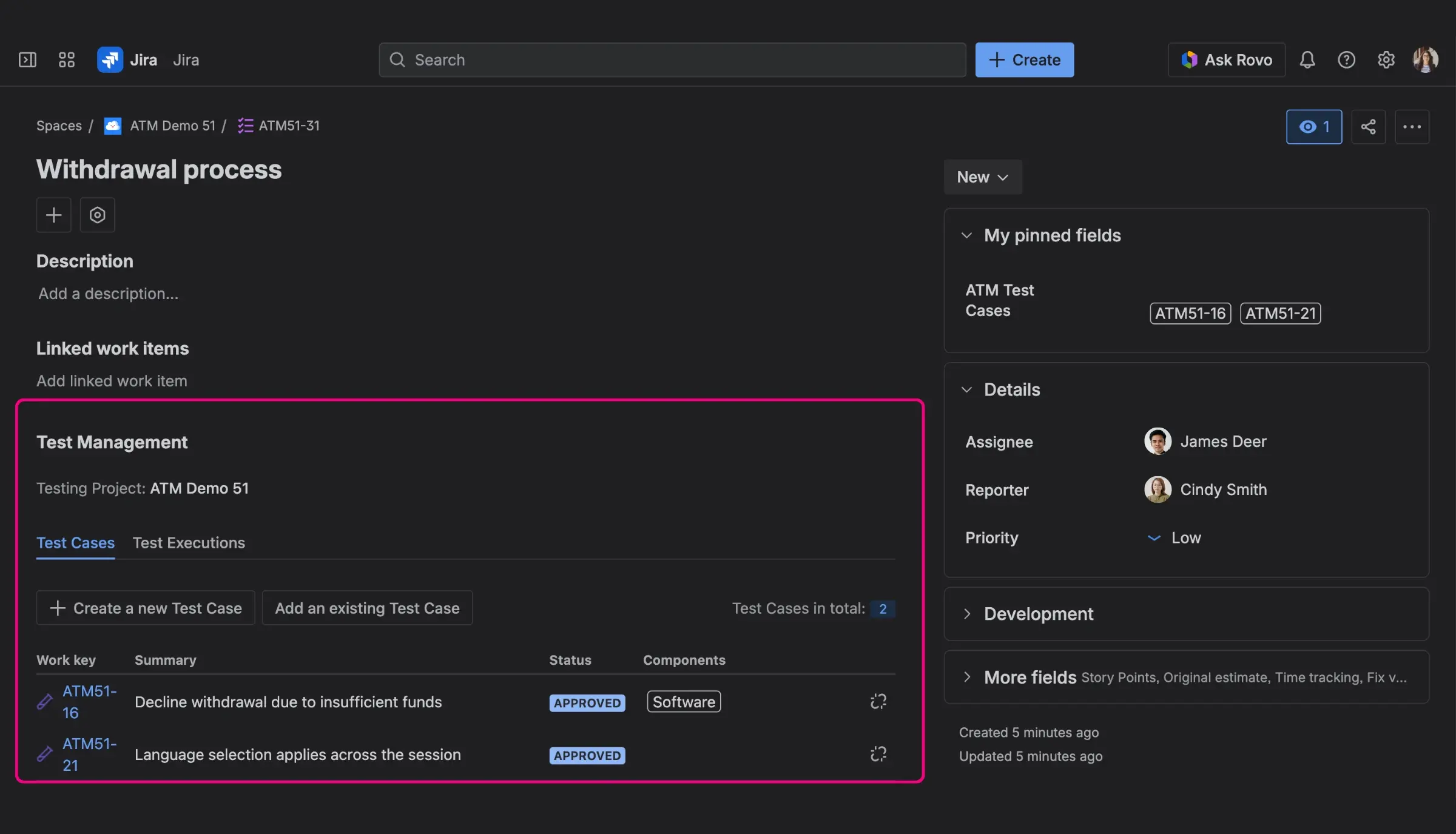Collapse the sidebar with the panel icon
The image size is (1456, 834).
(27, 59)
